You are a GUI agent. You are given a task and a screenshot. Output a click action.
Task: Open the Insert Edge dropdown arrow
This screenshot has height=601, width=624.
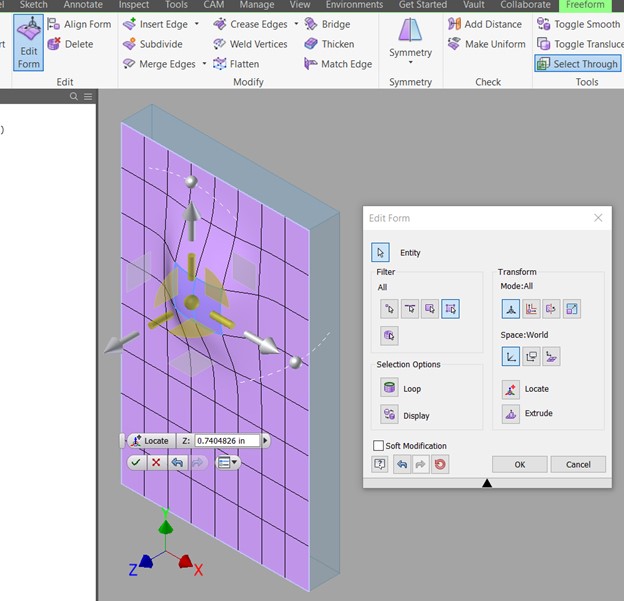197,24
